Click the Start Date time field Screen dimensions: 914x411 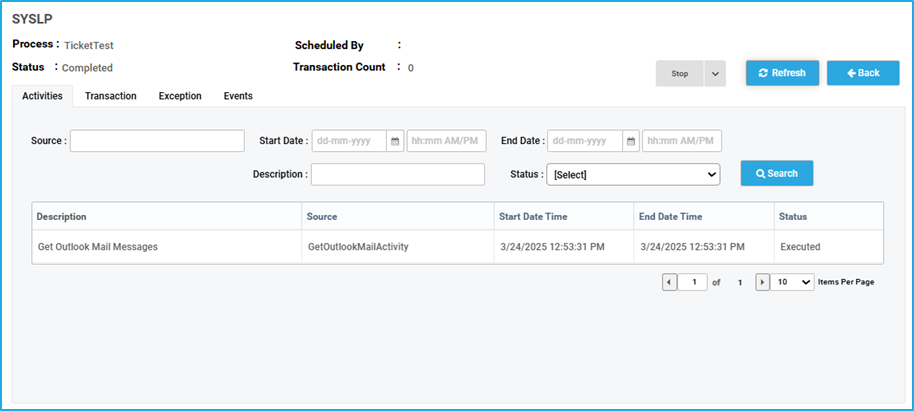pyautogui.click(x=447, y=141)
